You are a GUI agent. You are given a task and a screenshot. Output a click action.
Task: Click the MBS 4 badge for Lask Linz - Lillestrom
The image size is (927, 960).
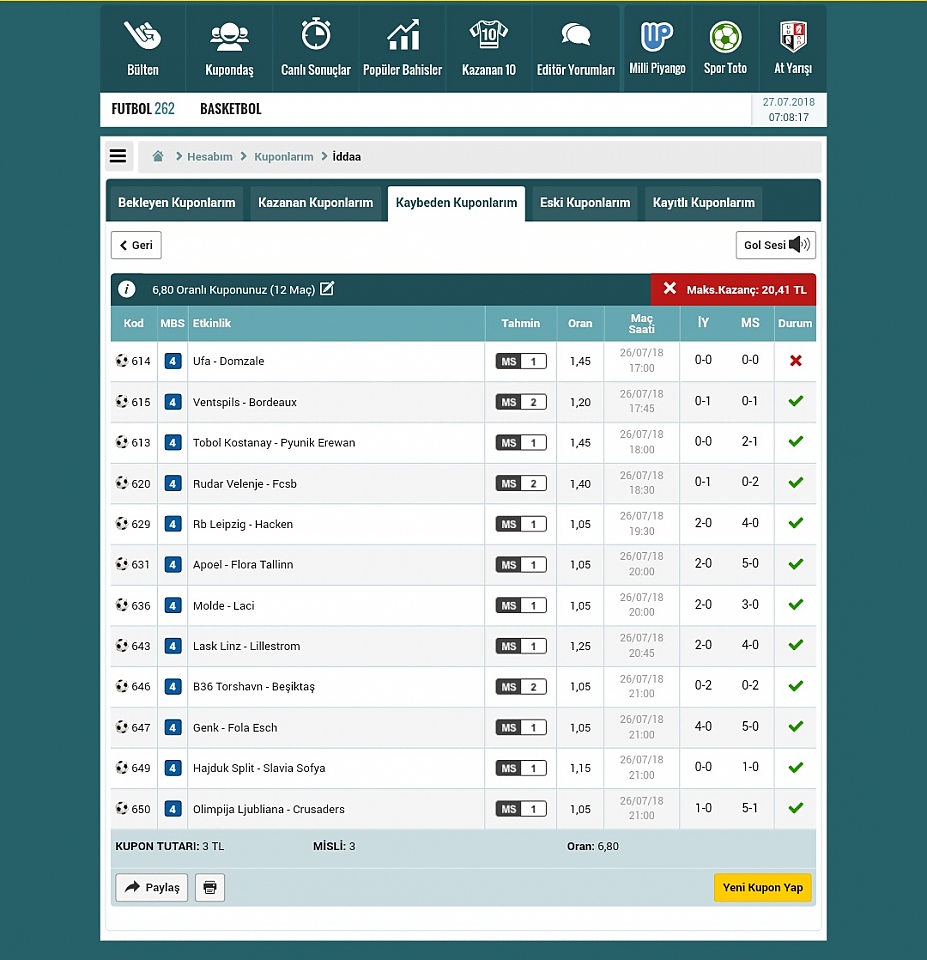click(x=173, y=646)
